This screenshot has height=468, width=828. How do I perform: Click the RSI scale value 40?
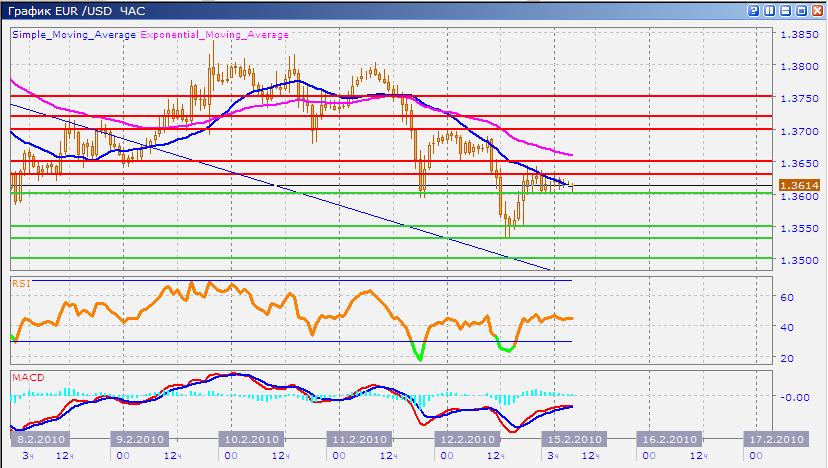(787, 327)
